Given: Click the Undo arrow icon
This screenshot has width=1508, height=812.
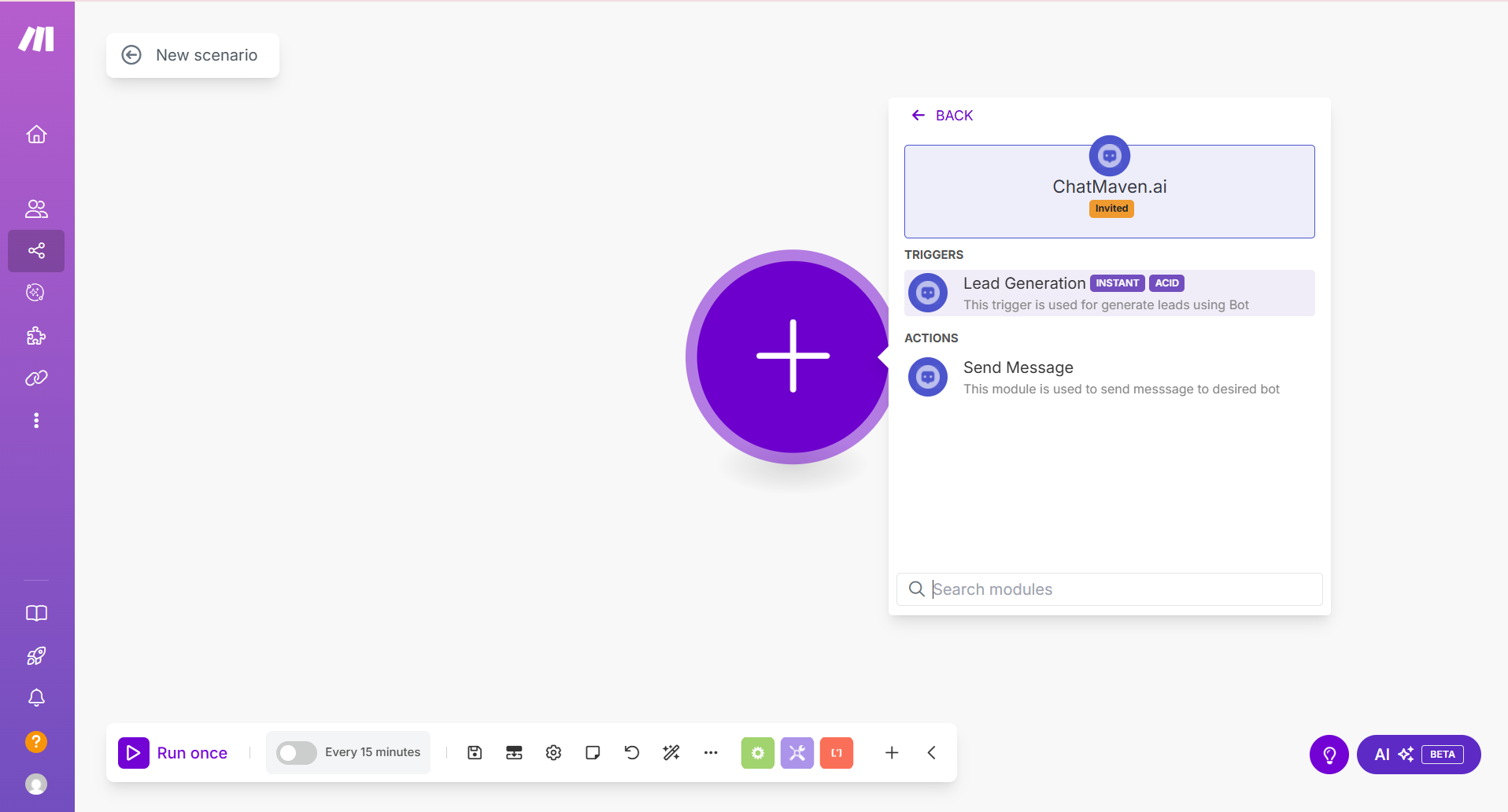Looking at the screenshot, I should [x=632, y=753].
